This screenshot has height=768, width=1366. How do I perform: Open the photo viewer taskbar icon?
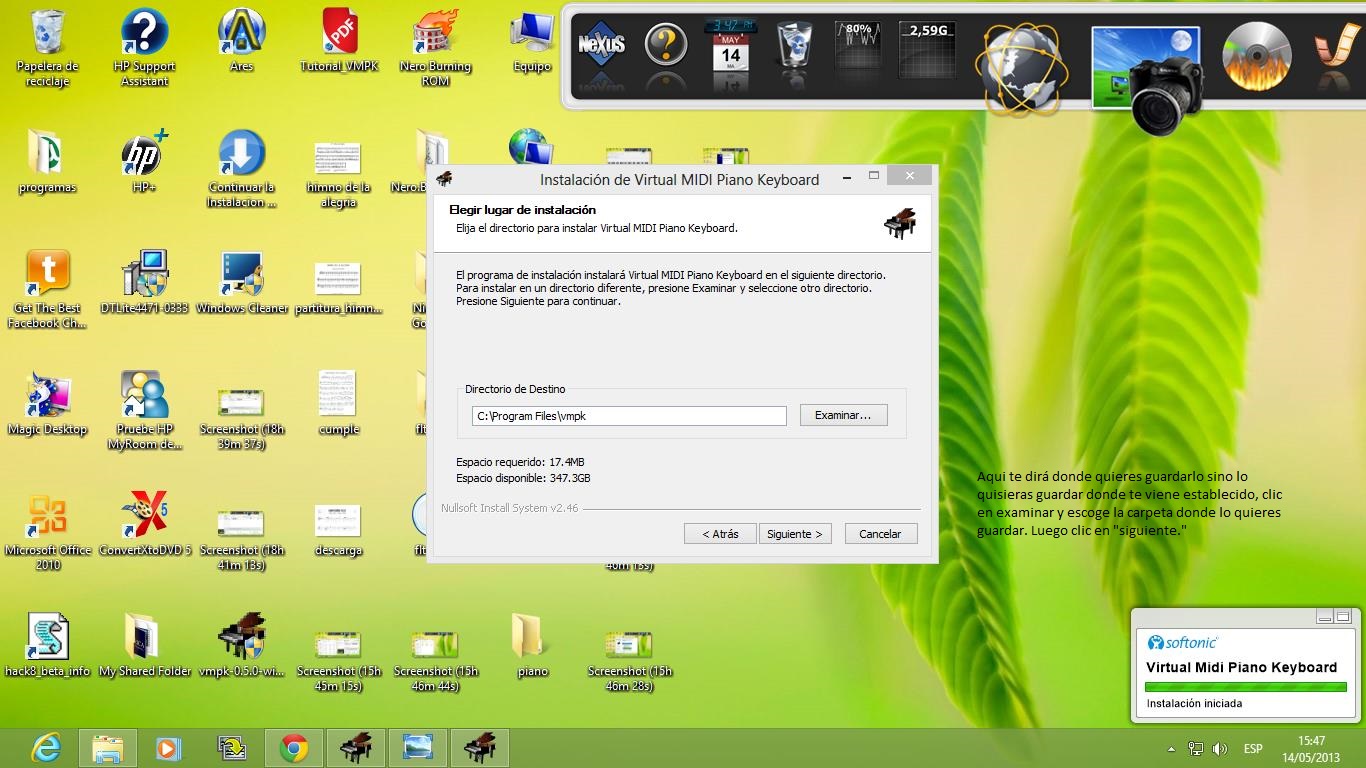coord(417,748)
